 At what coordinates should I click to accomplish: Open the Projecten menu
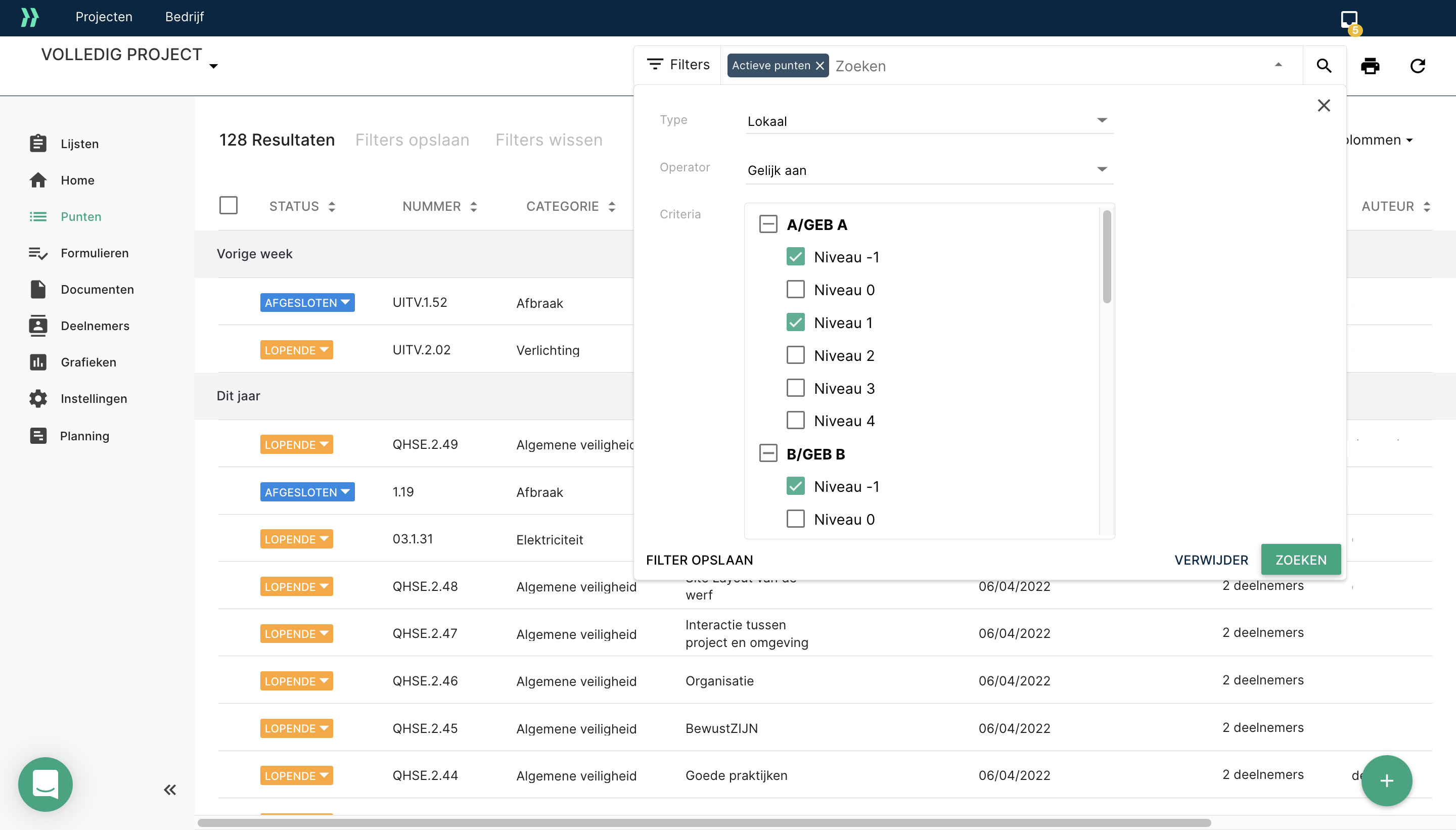pyautogui.click(x=104, y=17)
